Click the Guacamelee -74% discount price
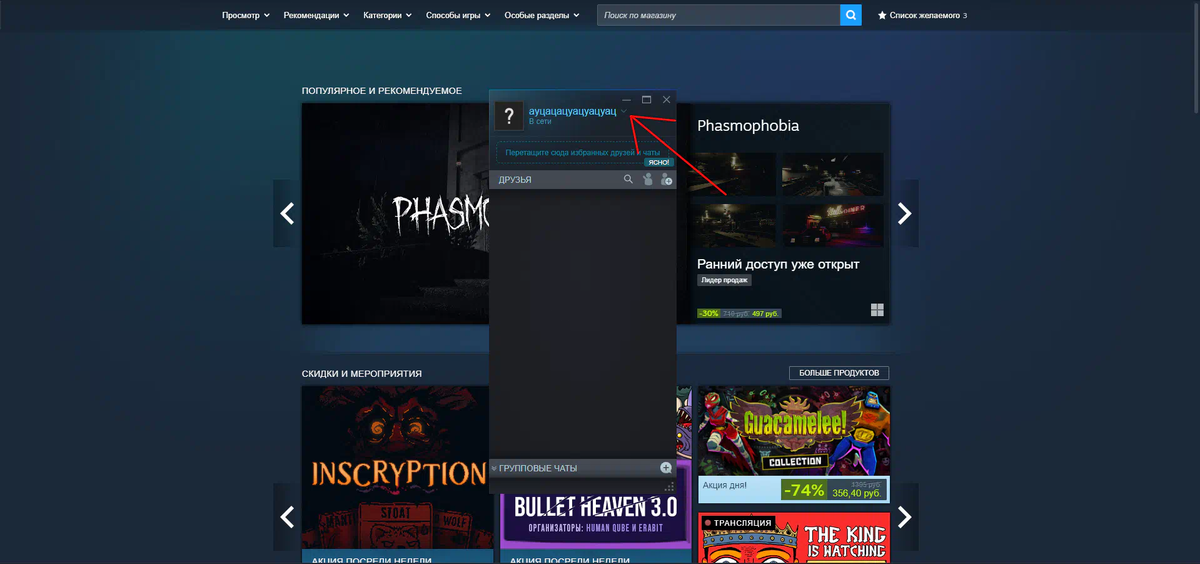 point(834,490)
